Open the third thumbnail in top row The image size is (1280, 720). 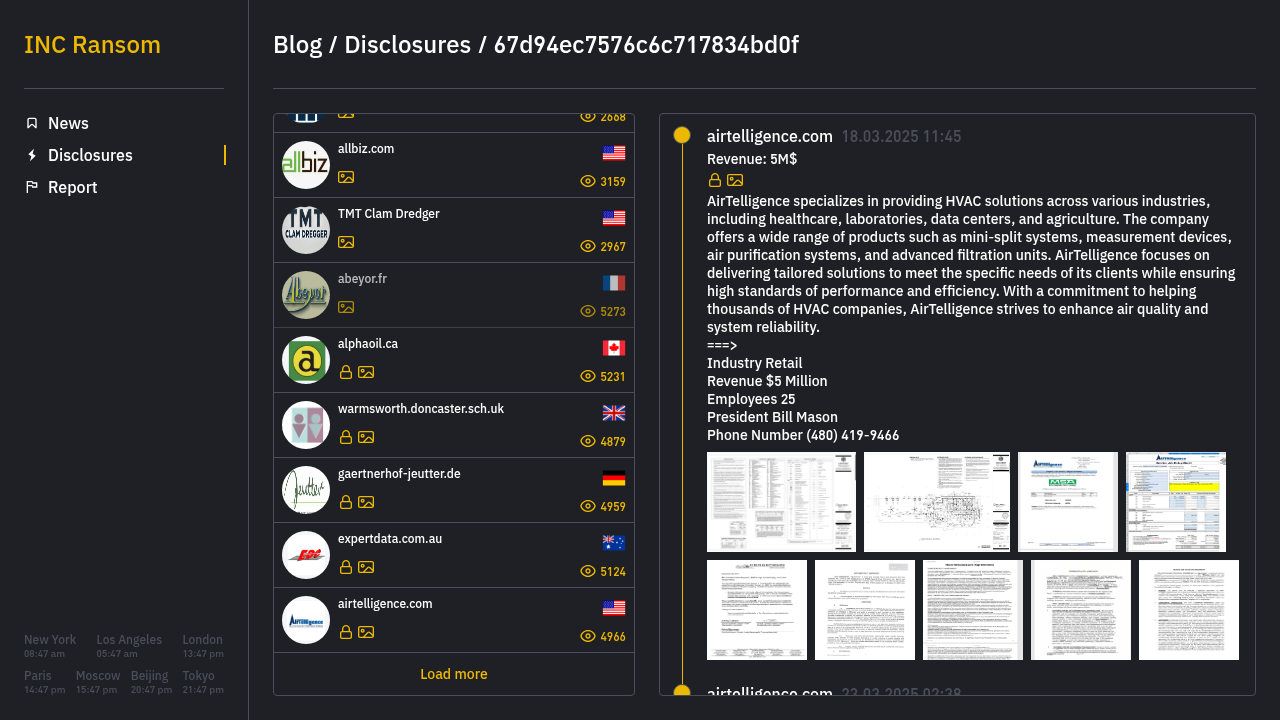click(1068, 502)
